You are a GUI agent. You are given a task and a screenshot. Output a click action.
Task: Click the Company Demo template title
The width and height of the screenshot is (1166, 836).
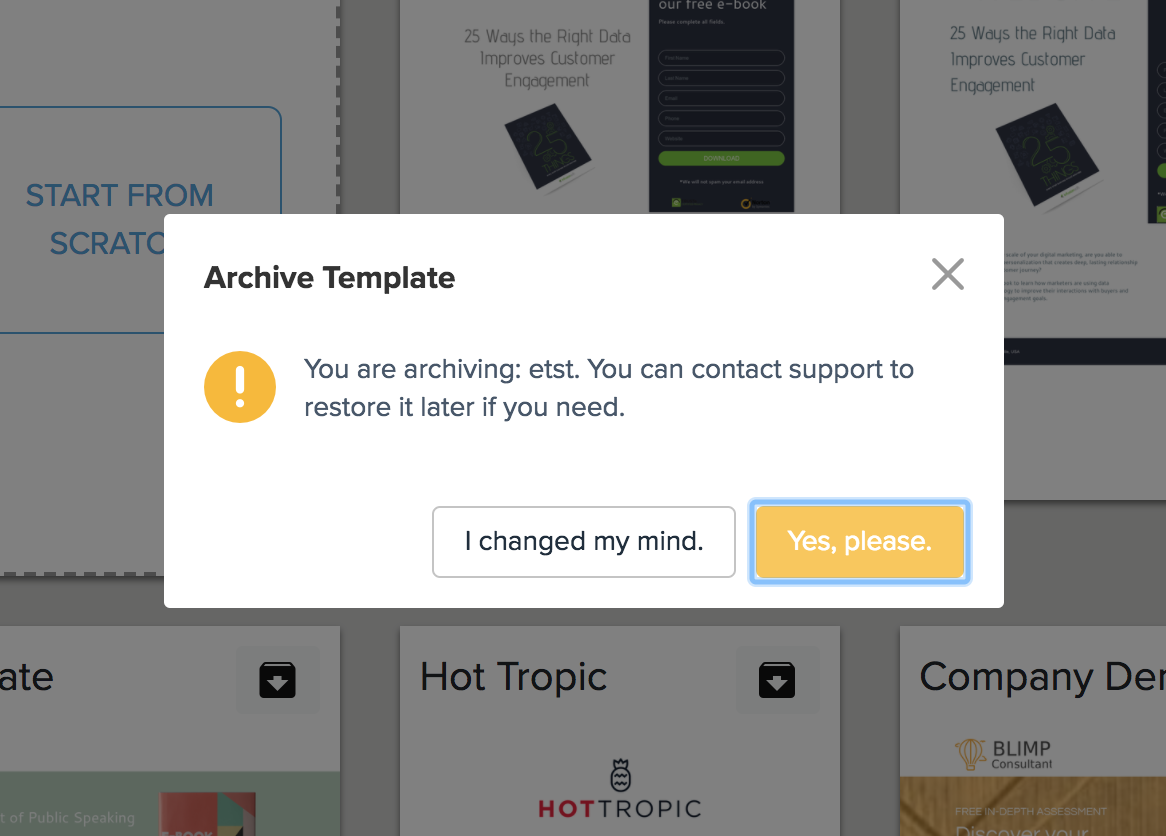tap(1042, 677)
